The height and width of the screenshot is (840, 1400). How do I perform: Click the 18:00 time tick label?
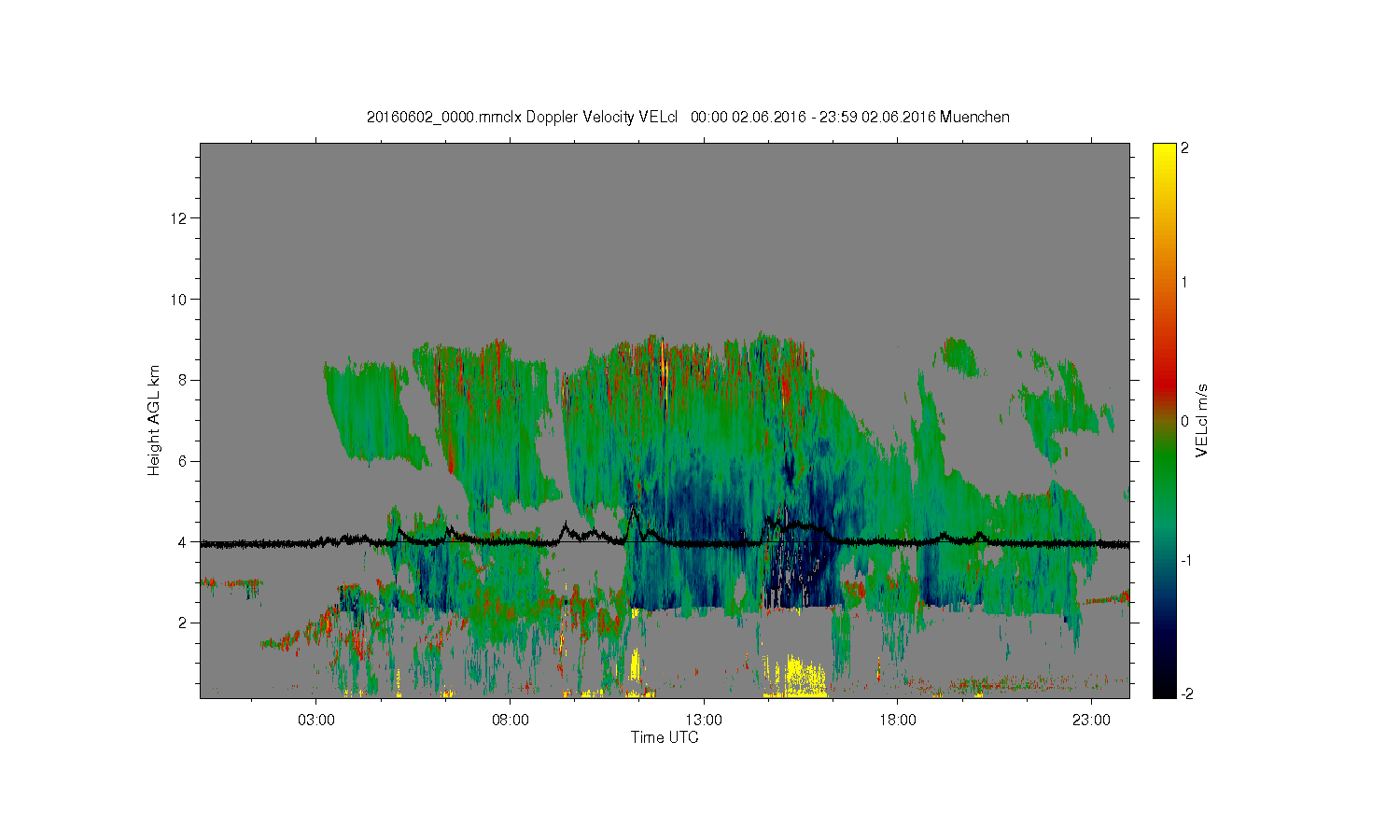click(x=898, y=721)
